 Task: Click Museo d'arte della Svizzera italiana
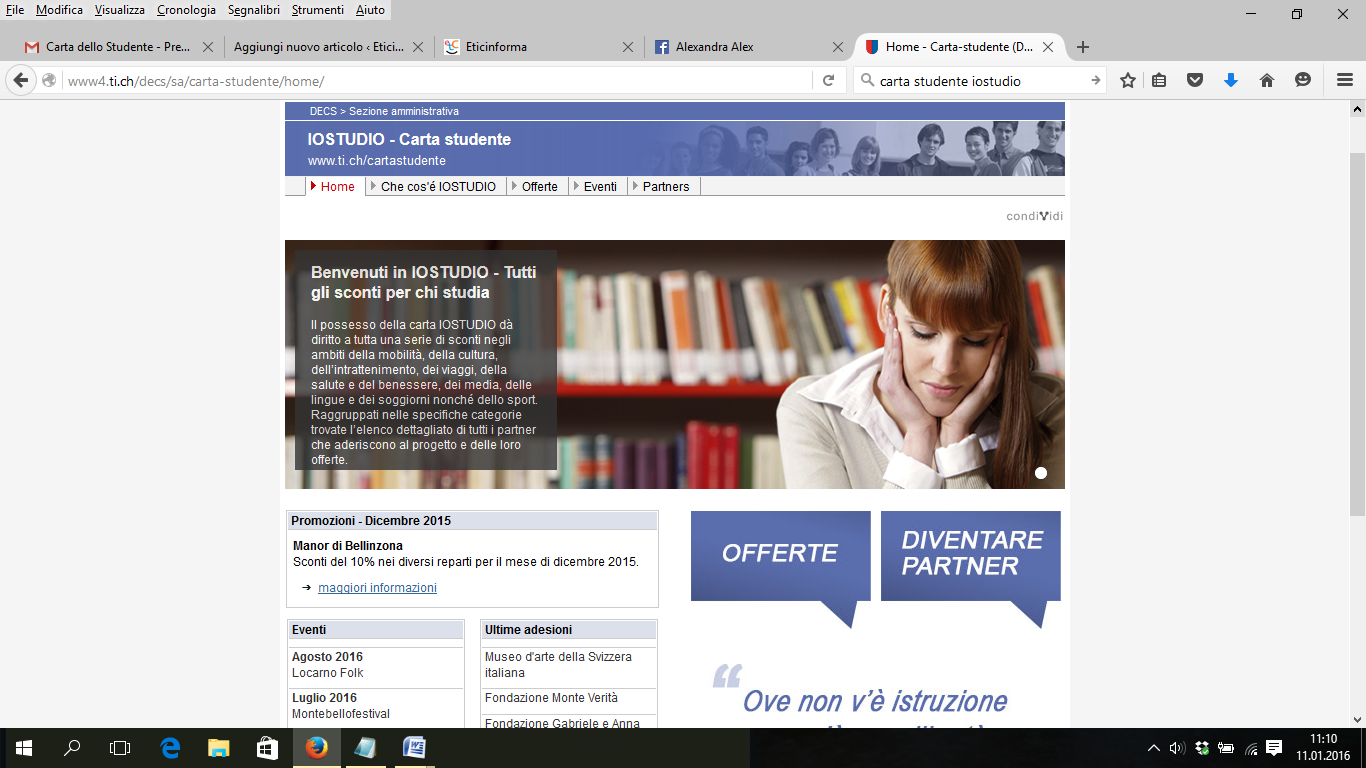(558, 665)
